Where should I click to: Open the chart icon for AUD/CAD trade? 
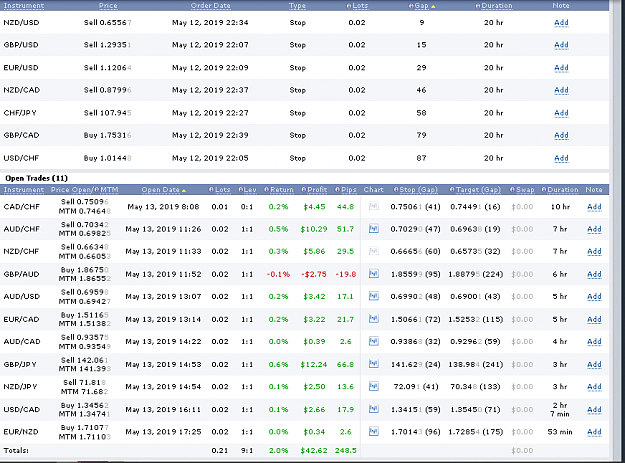click(x=373, y=341)
